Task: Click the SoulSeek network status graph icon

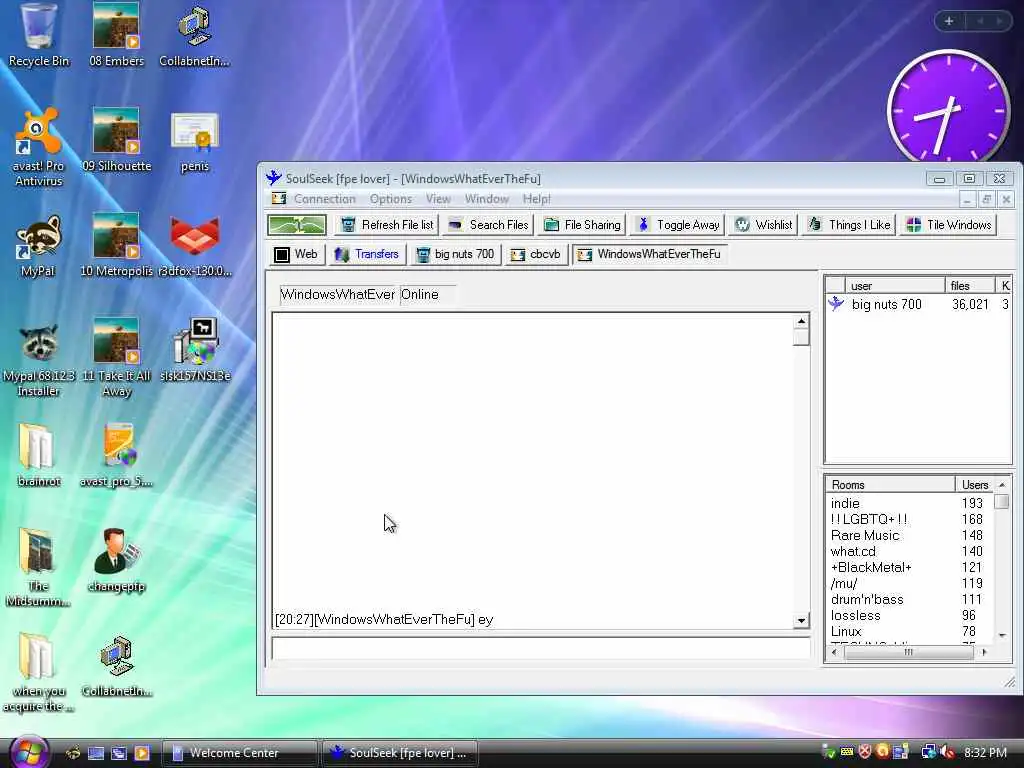Action: point(296,225)
